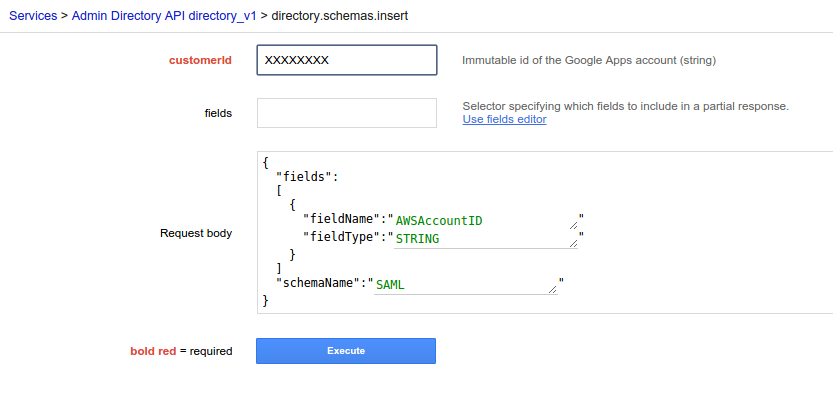Click the Selector specifying description text

[x=626, y=106]
